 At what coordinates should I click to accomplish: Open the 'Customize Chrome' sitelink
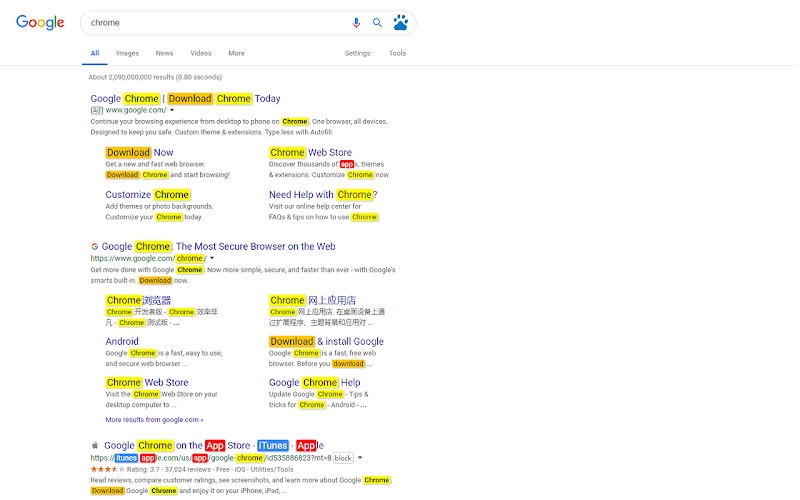point(148,195)
